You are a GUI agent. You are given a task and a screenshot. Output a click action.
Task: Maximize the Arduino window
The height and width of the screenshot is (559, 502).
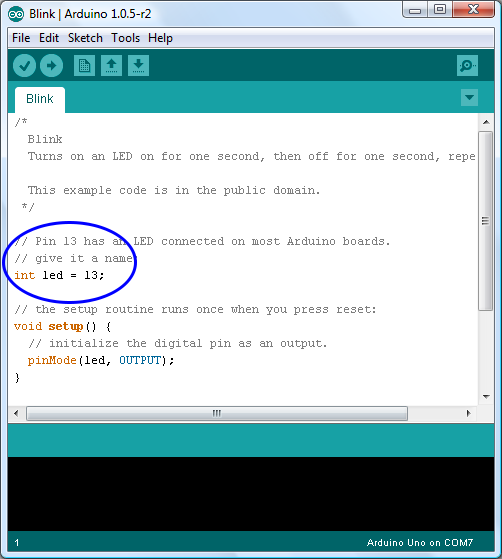(440, 10)
